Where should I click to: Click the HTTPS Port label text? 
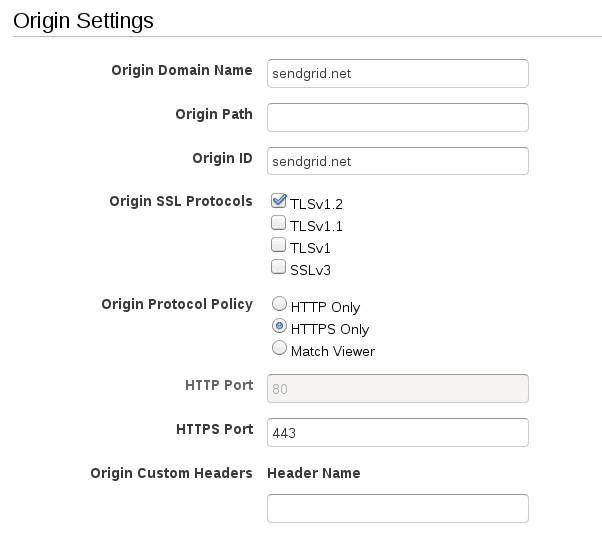point(214,429)
